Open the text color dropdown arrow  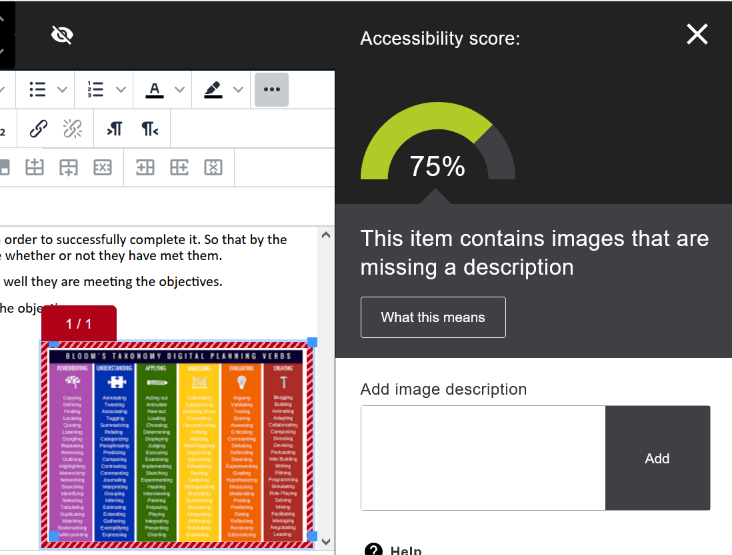[180, 89]
